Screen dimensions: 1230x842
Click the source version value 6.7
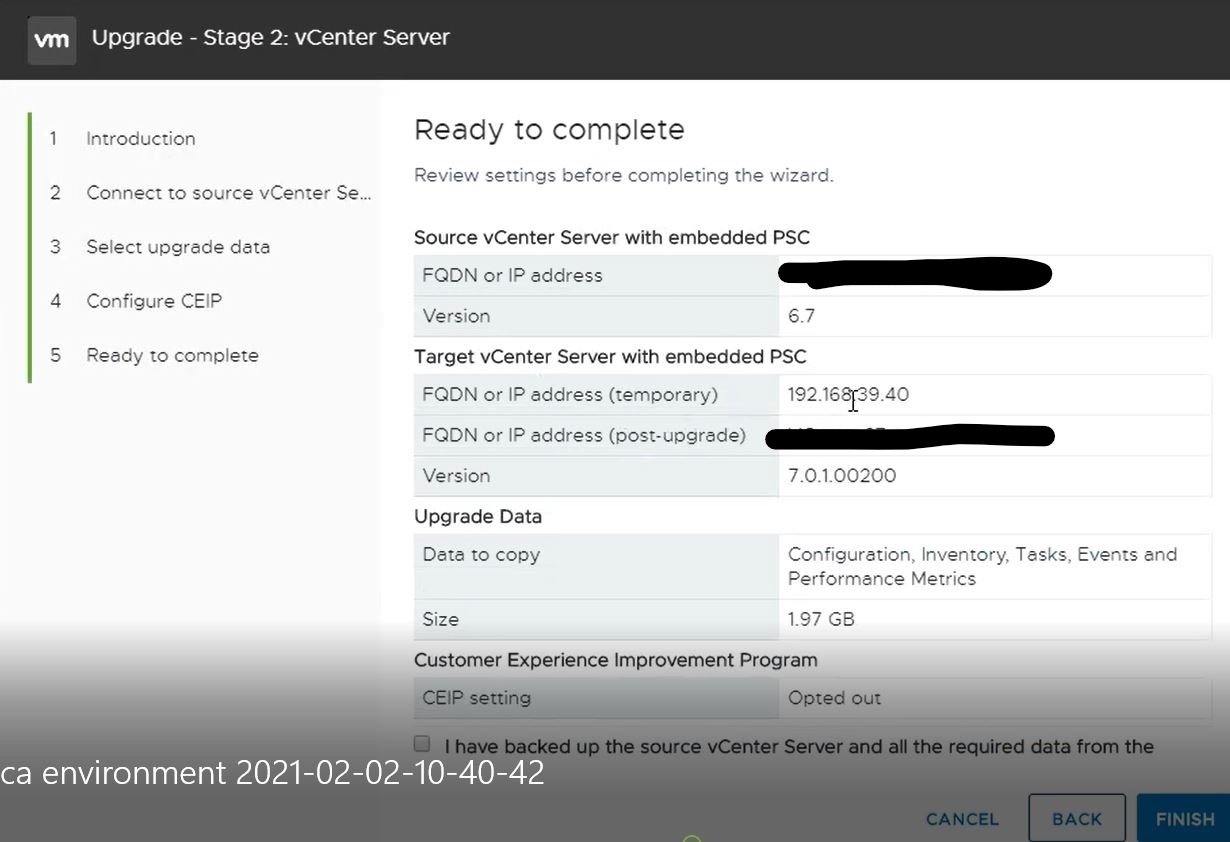[801, 316]
